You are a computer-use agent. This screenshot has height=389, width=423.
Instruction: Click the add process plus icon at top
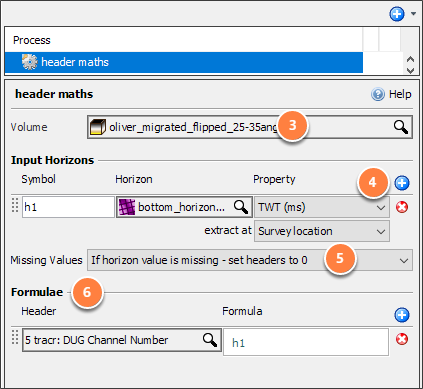(x=397, y=14)
